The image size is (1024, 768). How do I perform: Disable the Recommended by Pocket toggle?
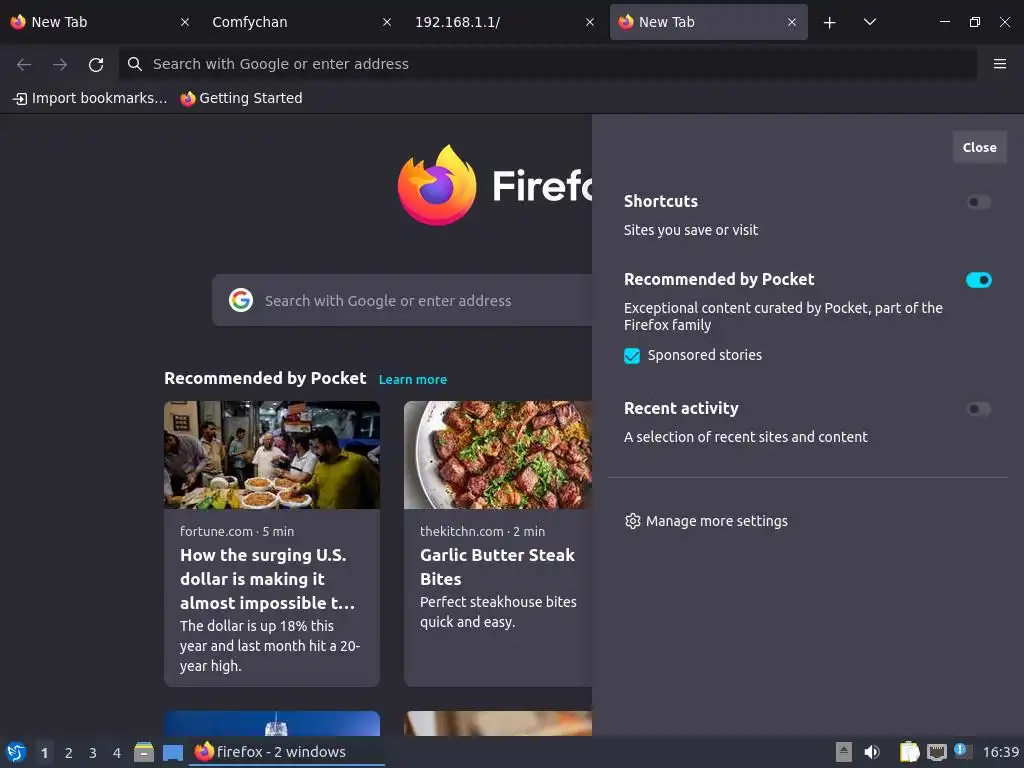978,280
